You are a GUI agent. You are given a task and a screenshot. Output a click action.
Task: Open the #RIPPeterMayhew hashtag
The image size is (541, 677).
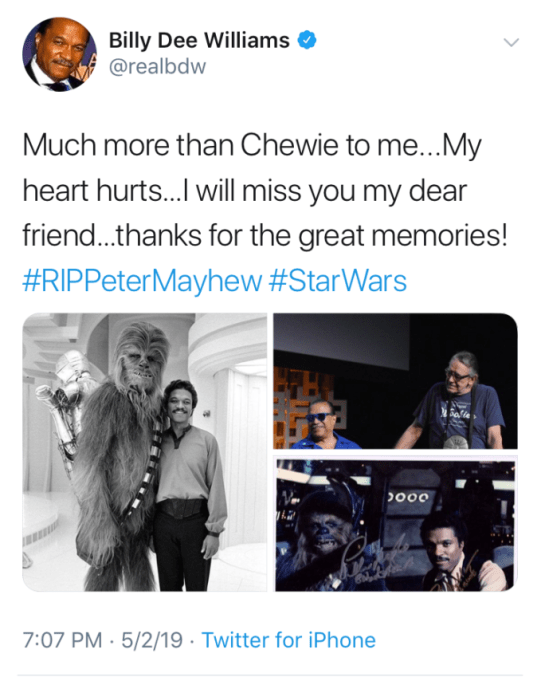(x=142, y=282)
